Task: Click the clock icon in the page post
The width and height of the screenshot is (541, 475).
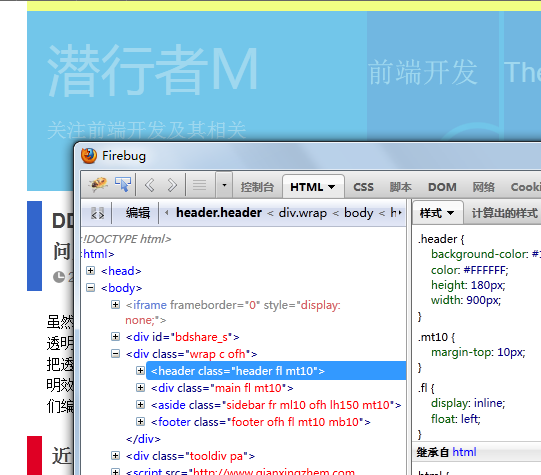Action: tap(59, 277)
